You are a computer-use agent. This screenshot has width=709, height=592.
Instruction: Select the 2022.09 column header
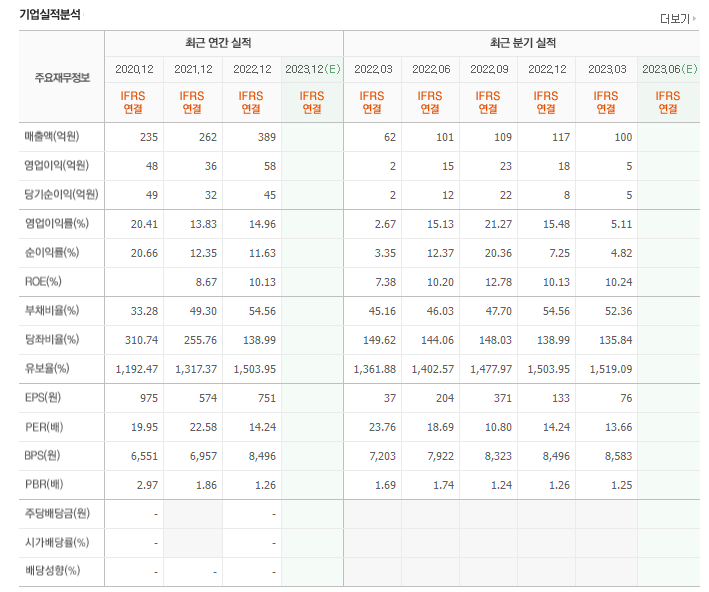[489, 69]
